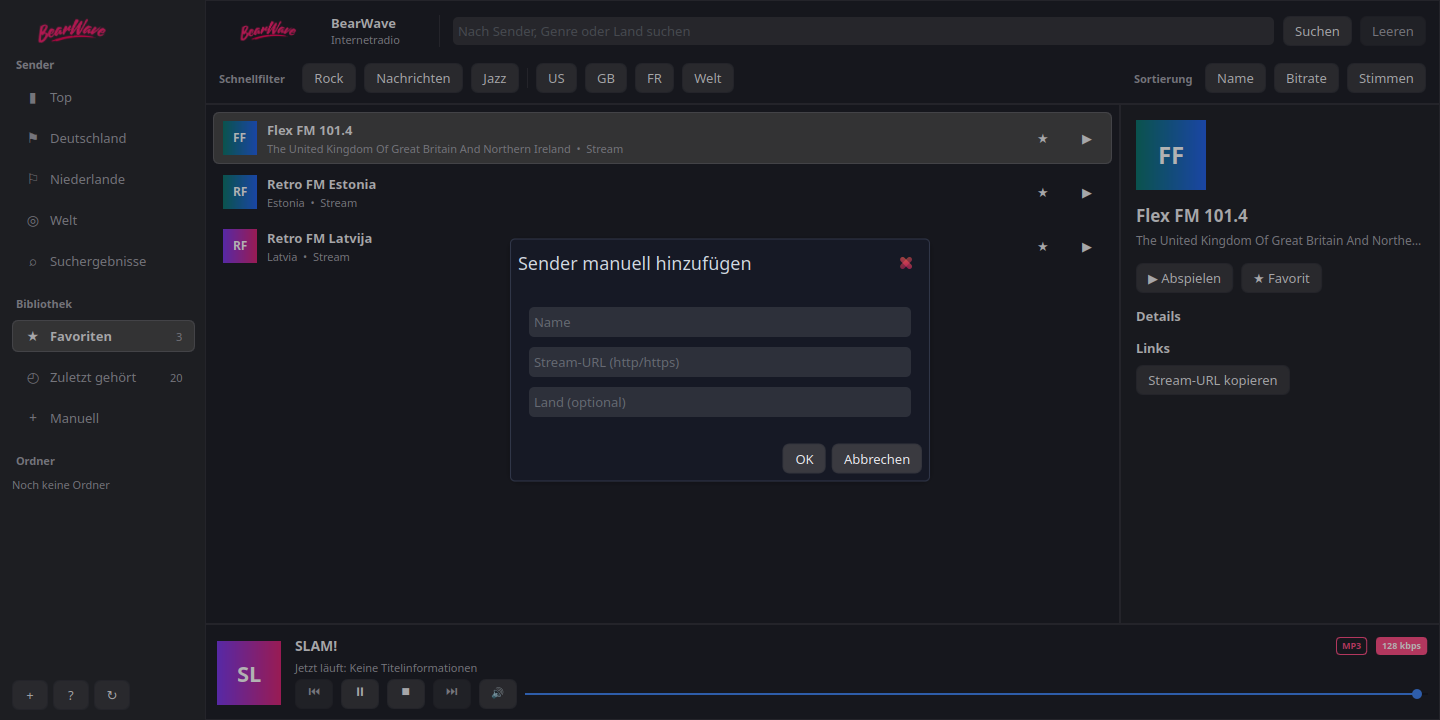
Task: Click the play icon on Retro FM Estonia row
Action: pos(1087,193)
